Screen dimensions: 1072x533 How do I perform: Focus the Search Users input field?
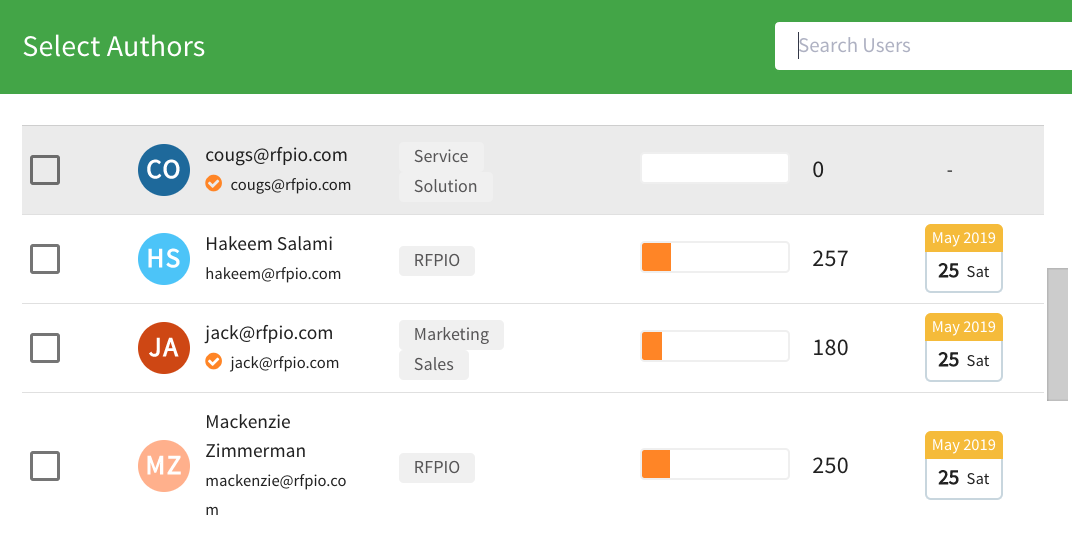(x=923, y=46)
